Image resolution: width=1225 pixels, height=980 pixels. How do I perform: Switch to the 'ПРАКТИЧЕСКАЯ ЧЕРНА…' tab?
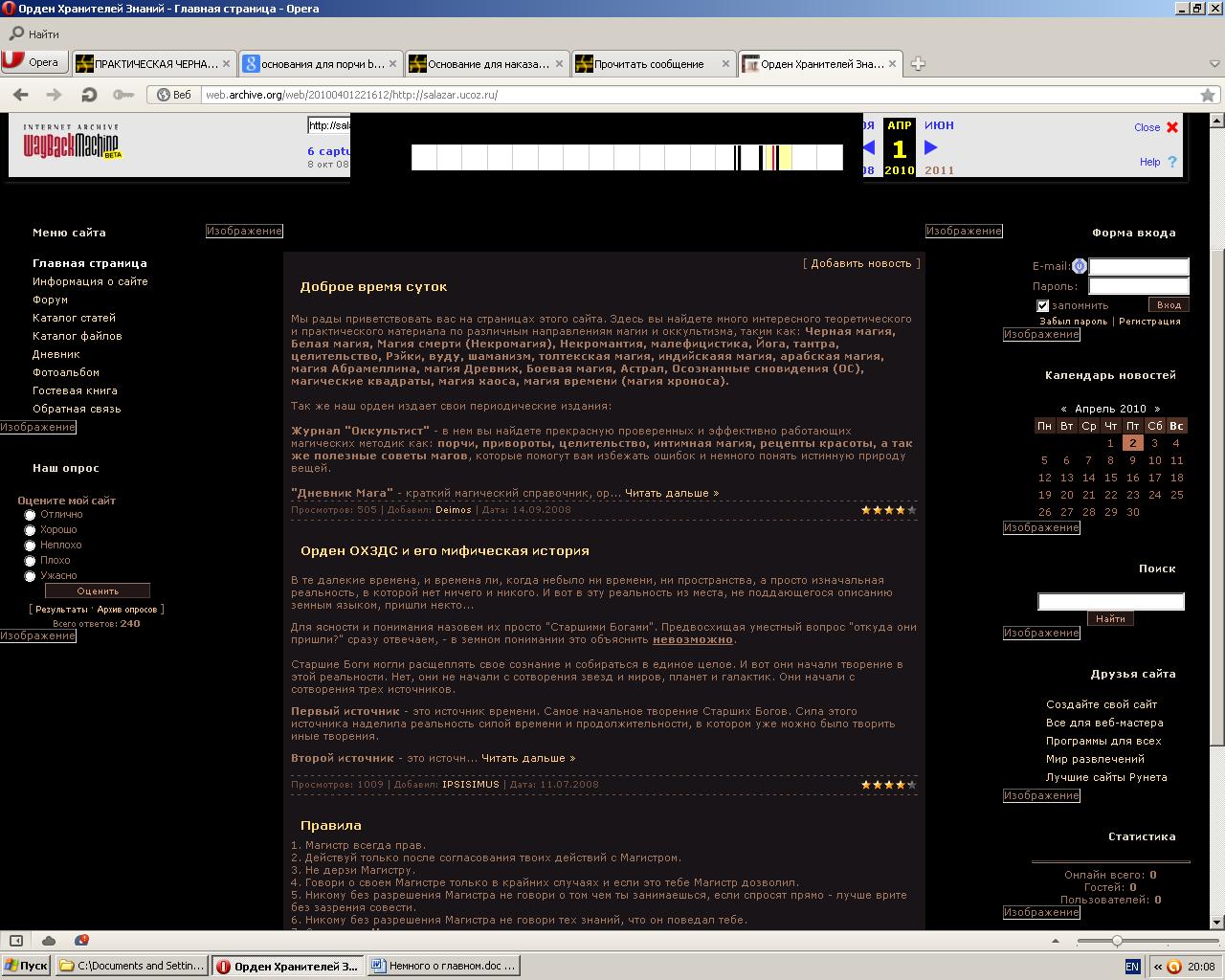(153, 64)
